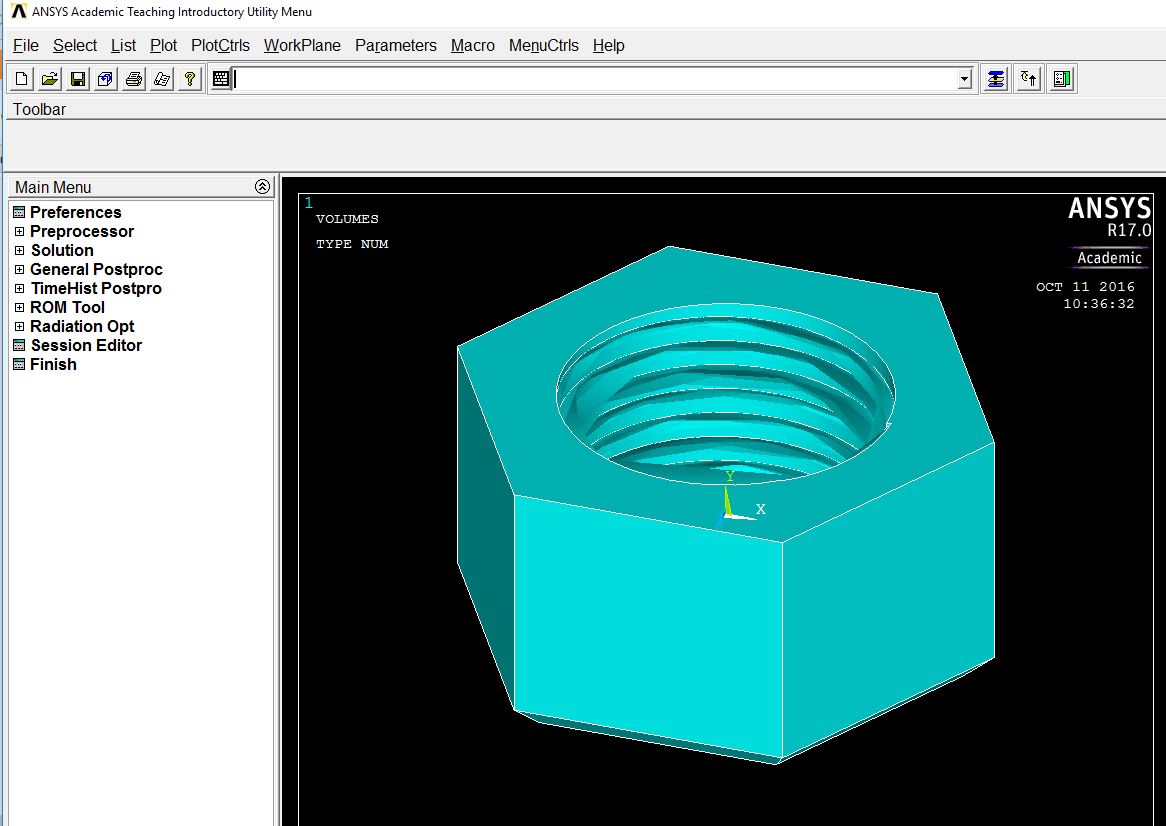Collapse the Main Menu panel chevron

[x=262, y=186]
